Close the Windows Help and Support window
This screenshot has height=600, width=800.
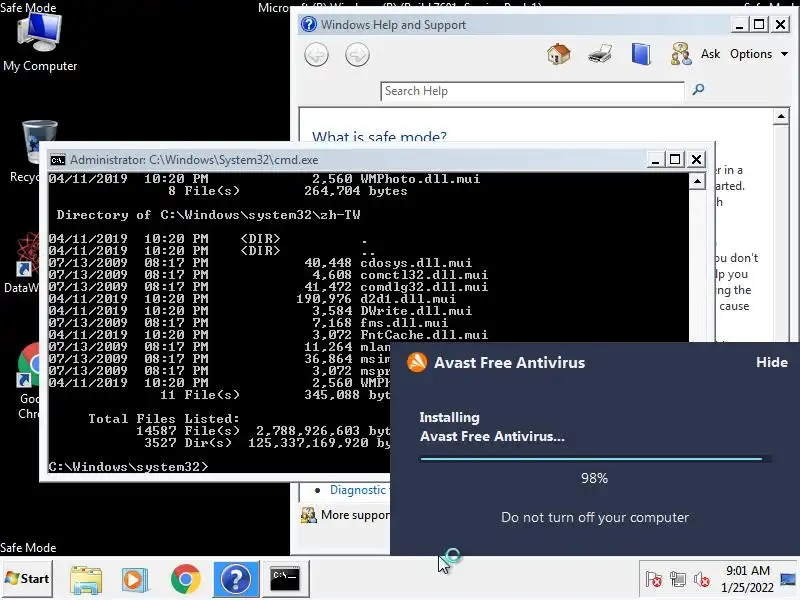(x=780, y=24)
